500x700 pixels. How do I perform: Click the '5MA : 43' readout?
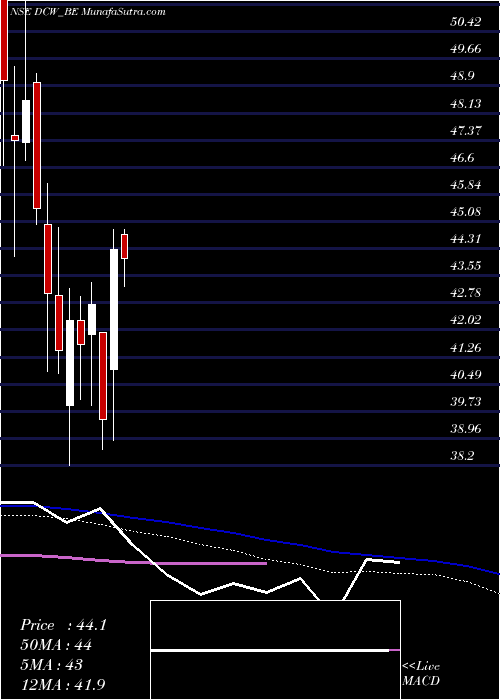pos(52,665)
